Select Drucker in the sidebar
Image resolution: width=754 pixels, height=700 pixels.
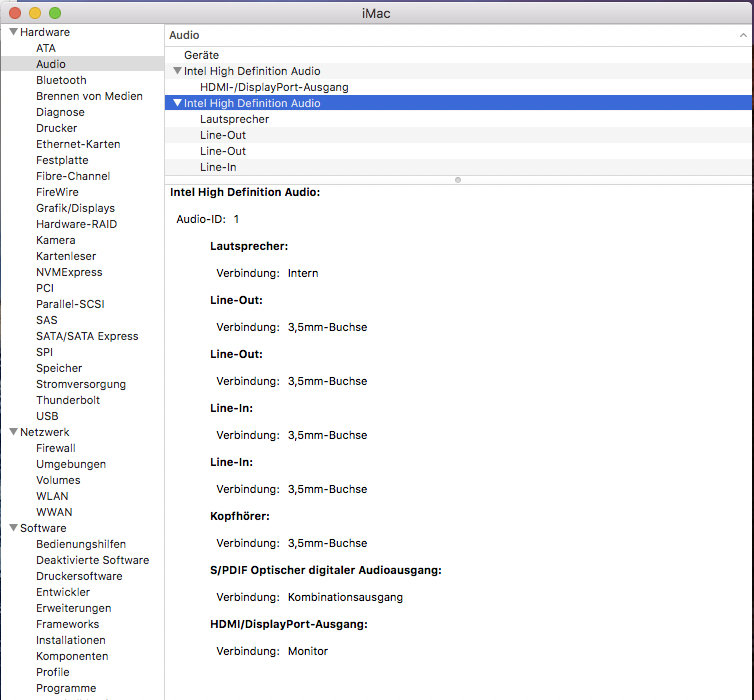[56, 128]
